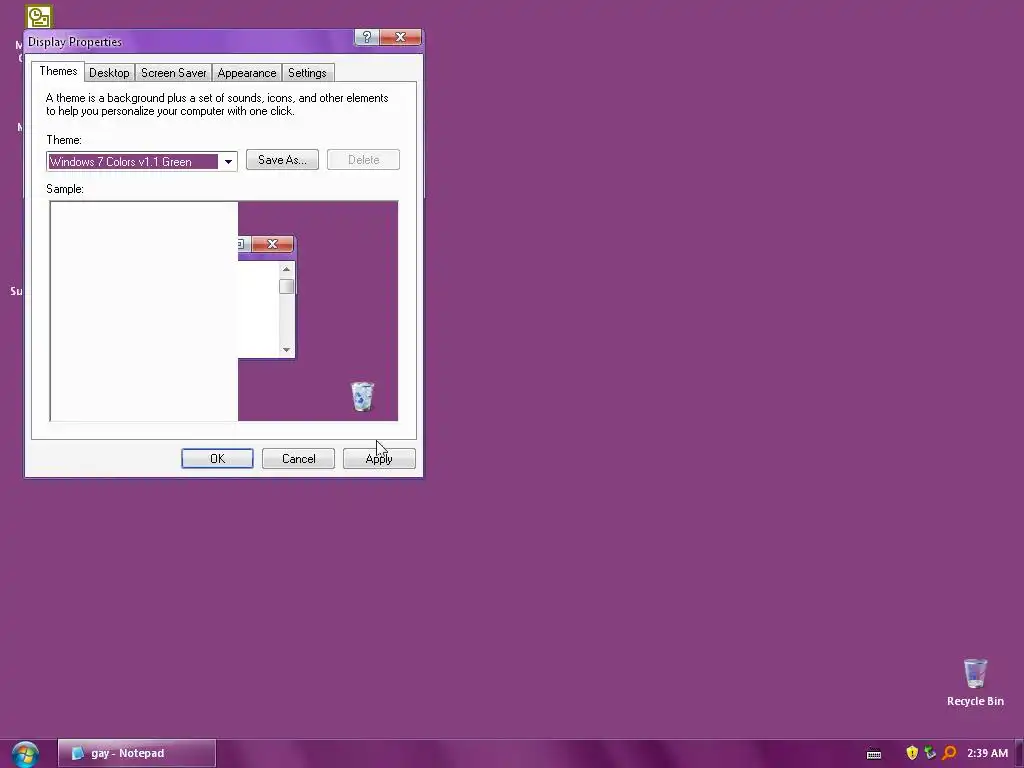This screenshot has height=768, width=1024.
Task: Go to the Appearance tab
Action: coord(247,72)
